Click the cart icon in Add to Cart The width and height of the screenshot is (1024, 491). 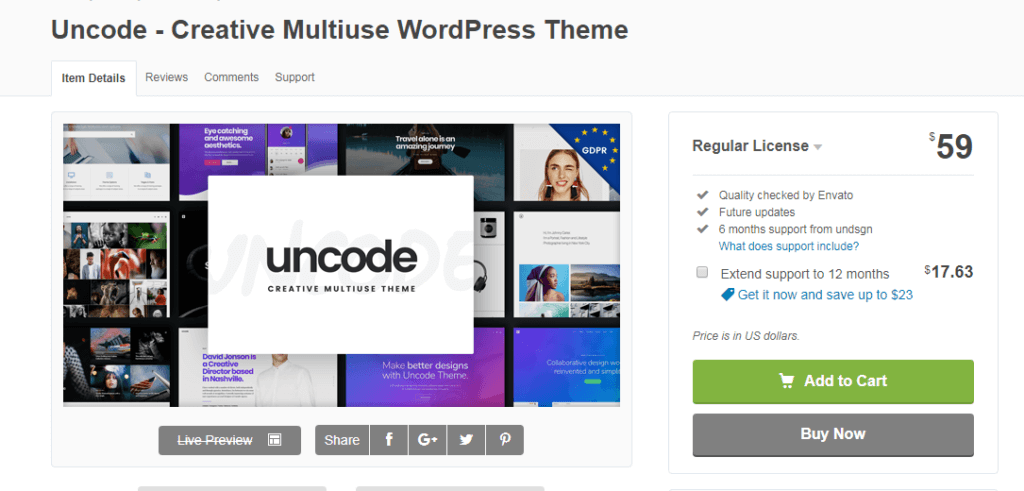(787, 381)
